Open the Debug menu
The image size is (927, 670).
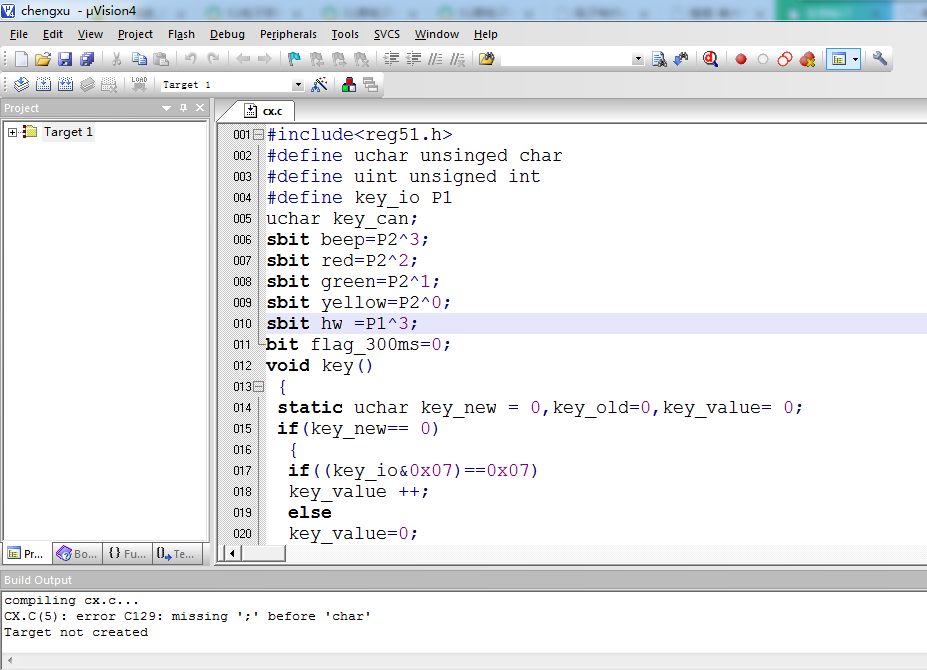pos(227,34)
